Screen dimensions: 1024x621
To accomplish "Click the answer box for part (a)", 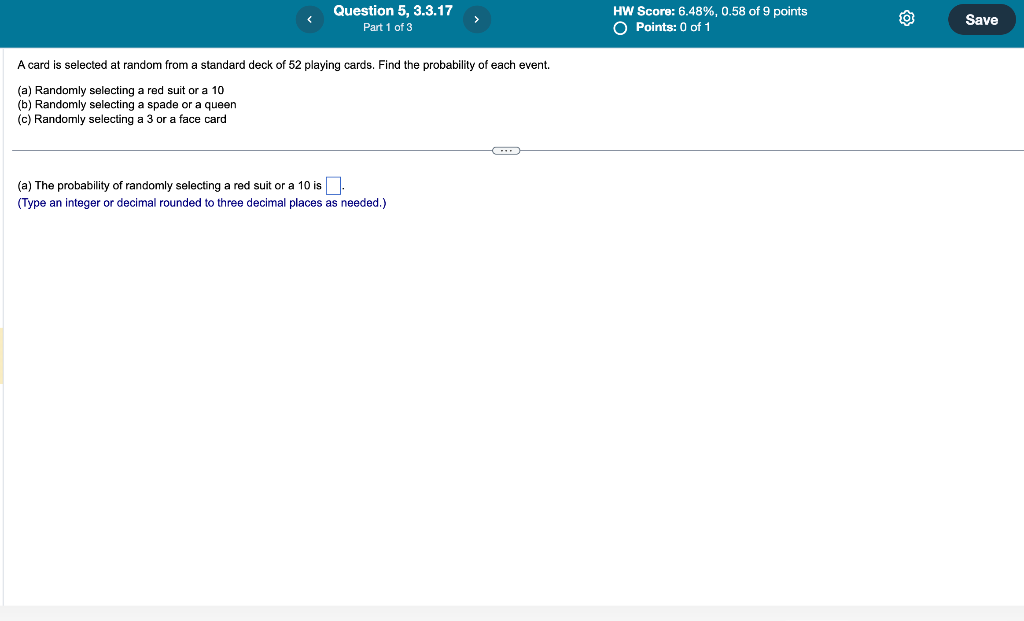I will 333,186.
